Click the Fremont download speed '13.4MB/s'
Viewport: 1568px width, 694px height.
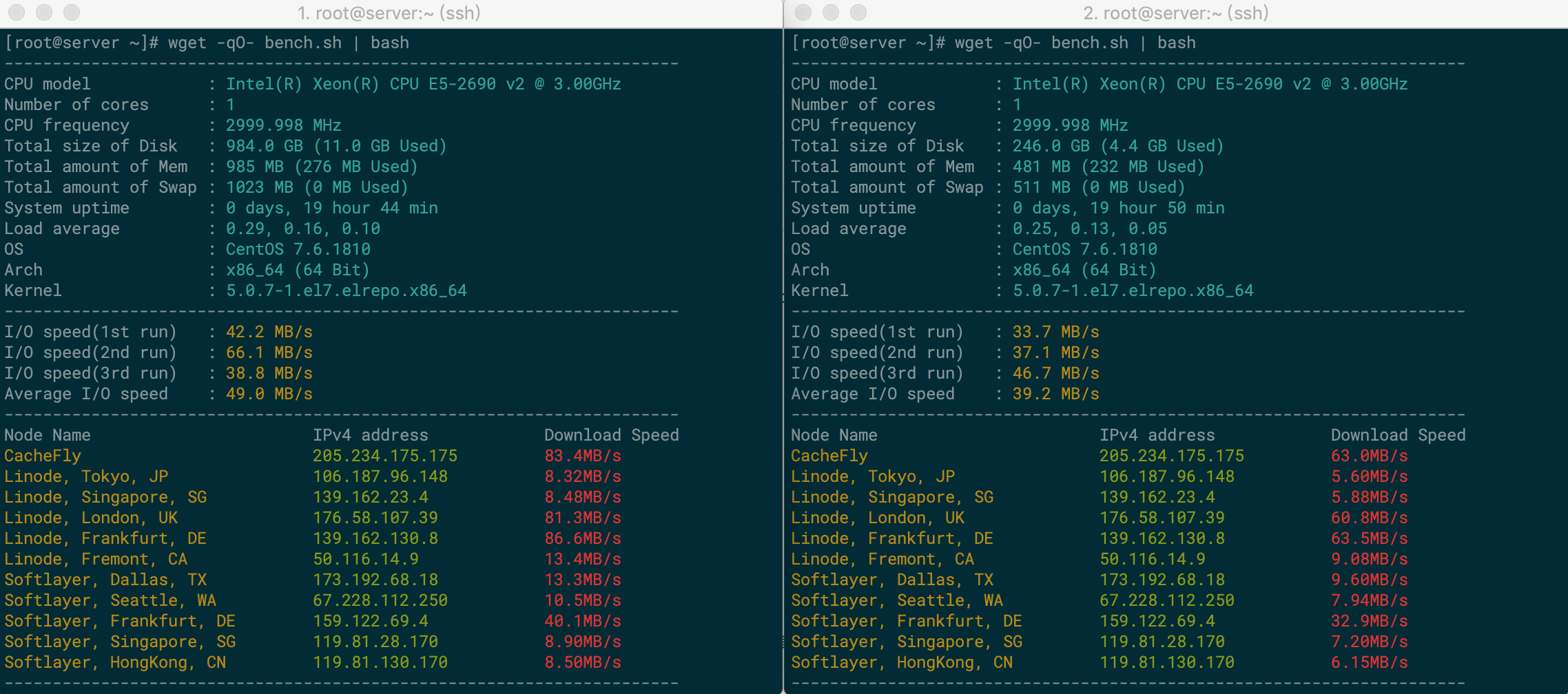point(583,559)
